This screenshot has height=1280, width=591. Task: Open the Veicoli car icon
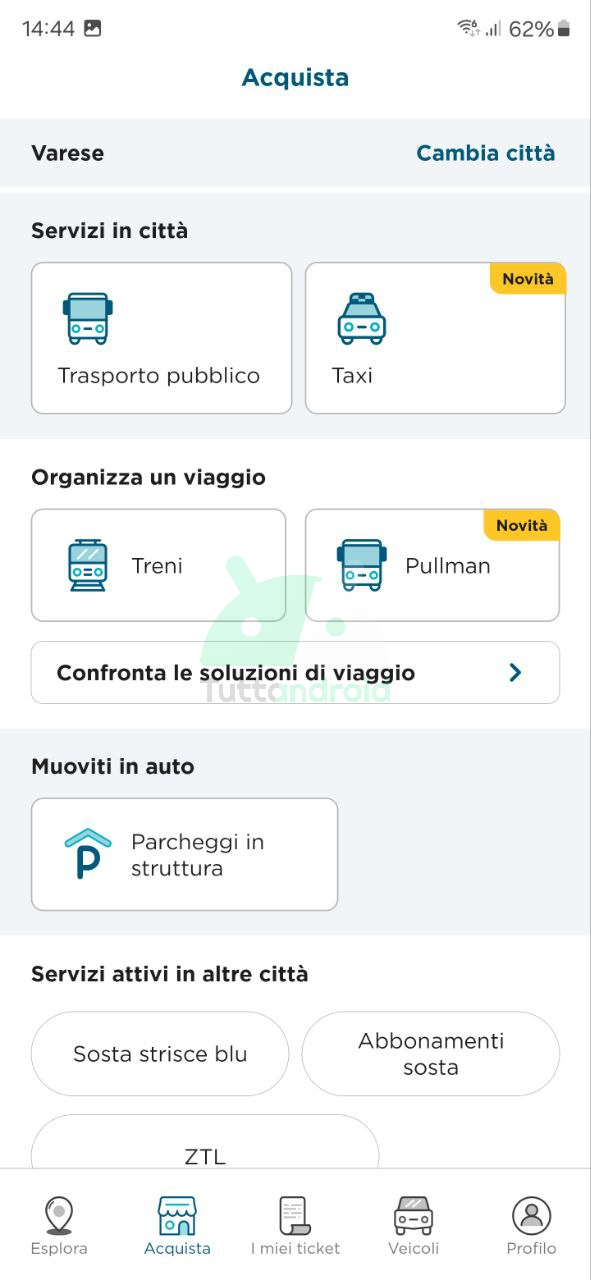point(413,1215)
